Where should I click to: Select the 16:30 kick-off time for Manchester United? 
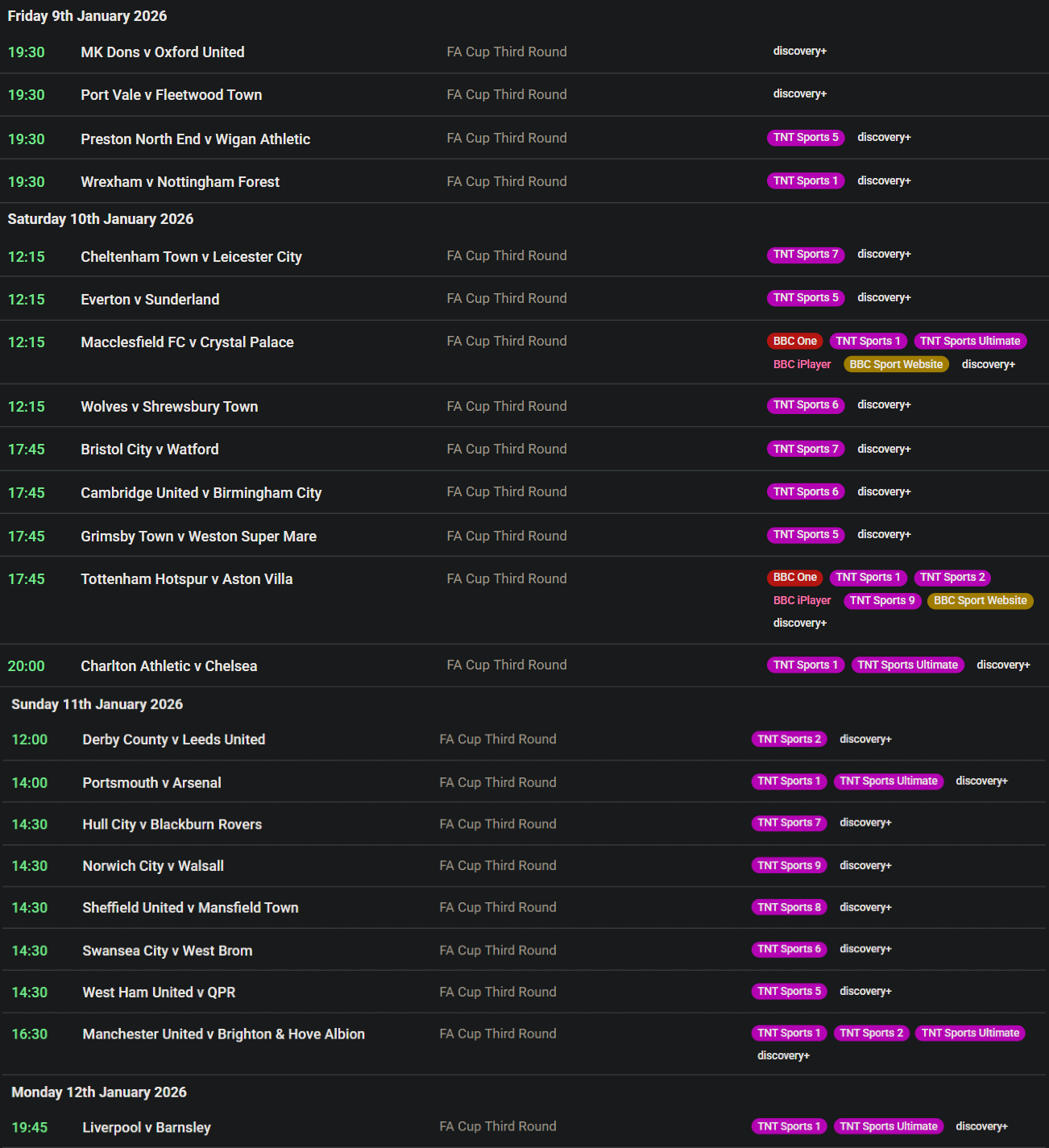click(30, 1034)
